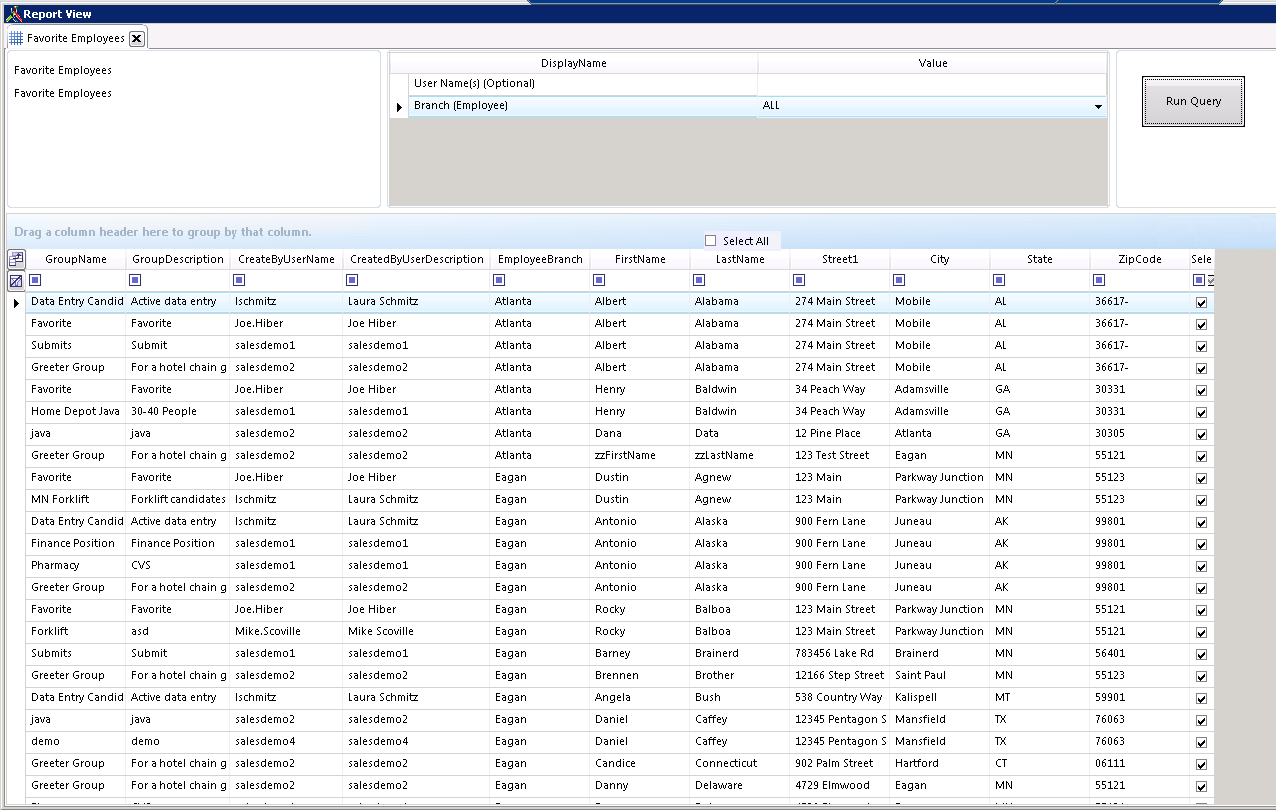Image resolution: width=1276 pixels, height=810 pixels.
Task: Click the '783456 Lake Rd' street cell
Action: pos(840,654)
